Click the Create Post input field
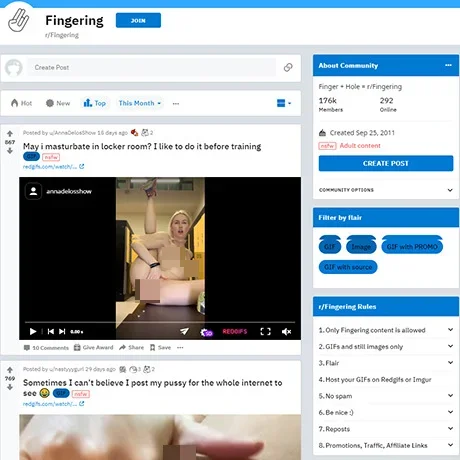 (x=152, y=67)
